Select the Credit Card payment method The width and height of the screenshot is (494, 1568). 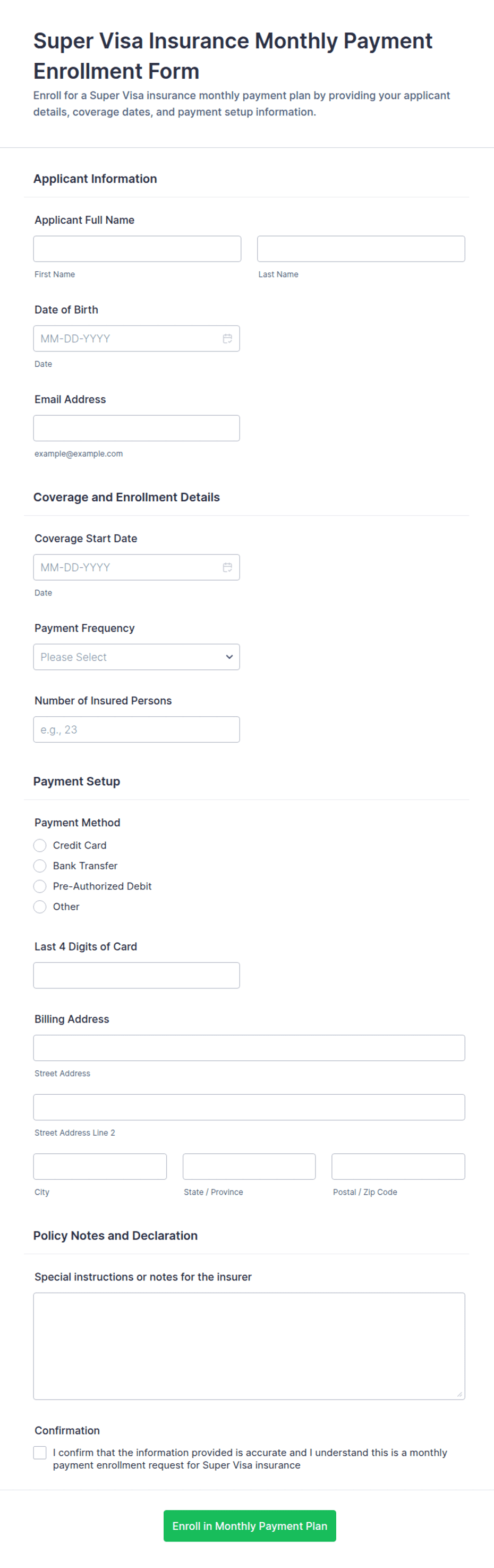tap(40, 845)
